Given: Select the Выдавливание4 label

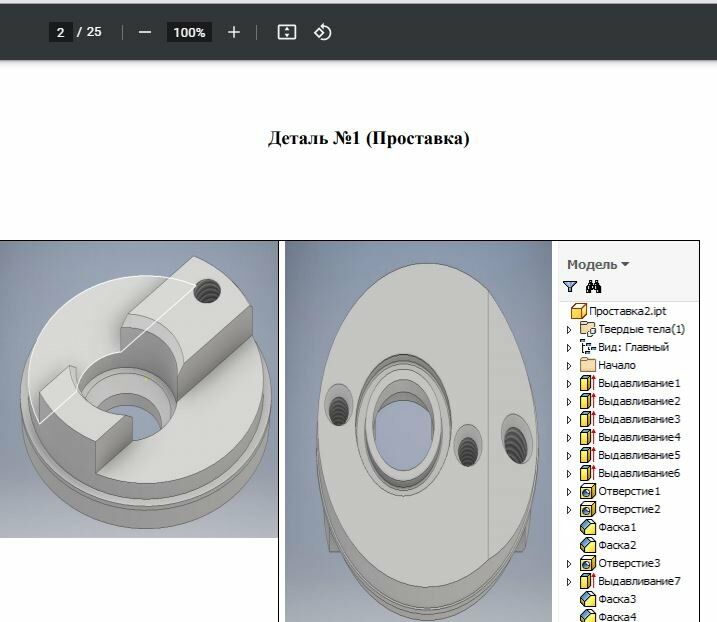Looking at the screenshot, I should pos(639,437).
